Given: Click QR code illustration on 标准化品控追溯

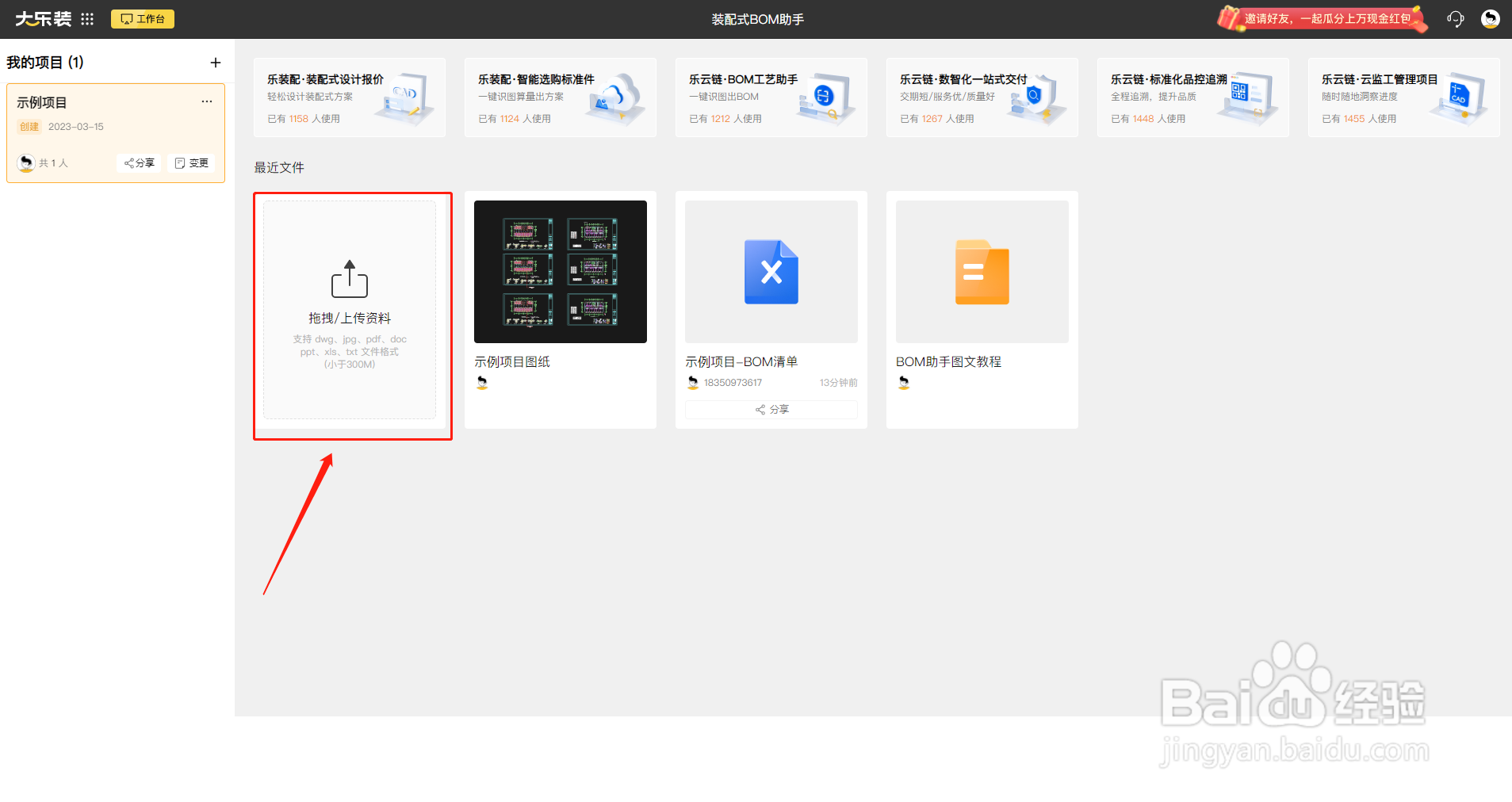Looking at the screenshot, I should pyautogui.click(x=1248, y=99).
